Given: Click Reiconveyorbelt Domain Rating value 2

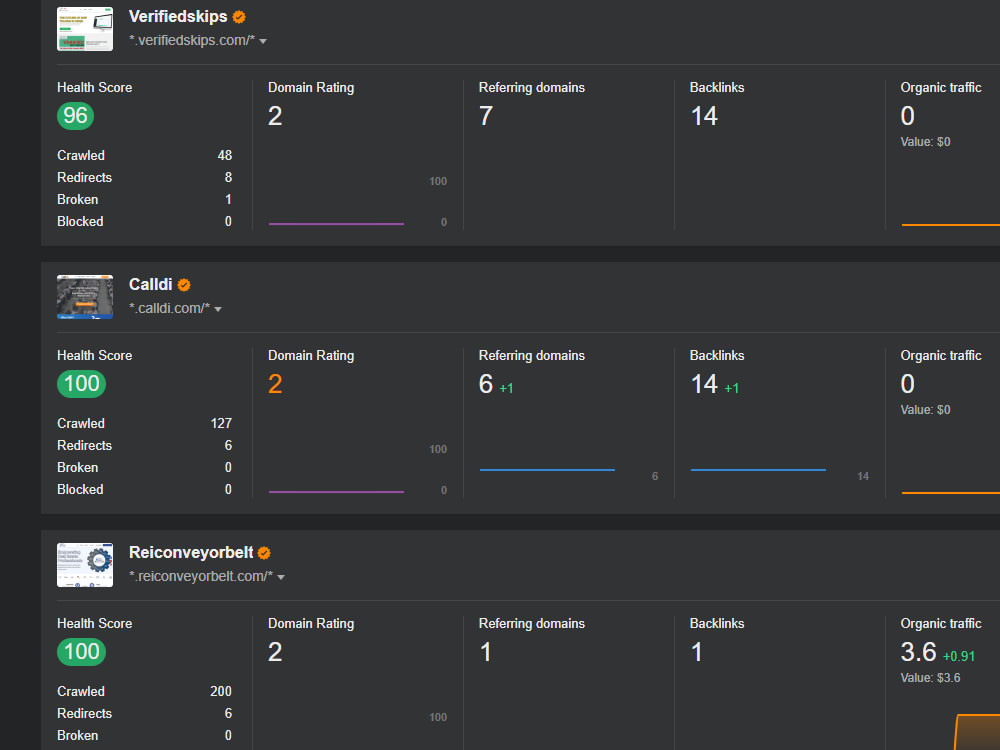Looking at the screenshot, I should 275,652.
